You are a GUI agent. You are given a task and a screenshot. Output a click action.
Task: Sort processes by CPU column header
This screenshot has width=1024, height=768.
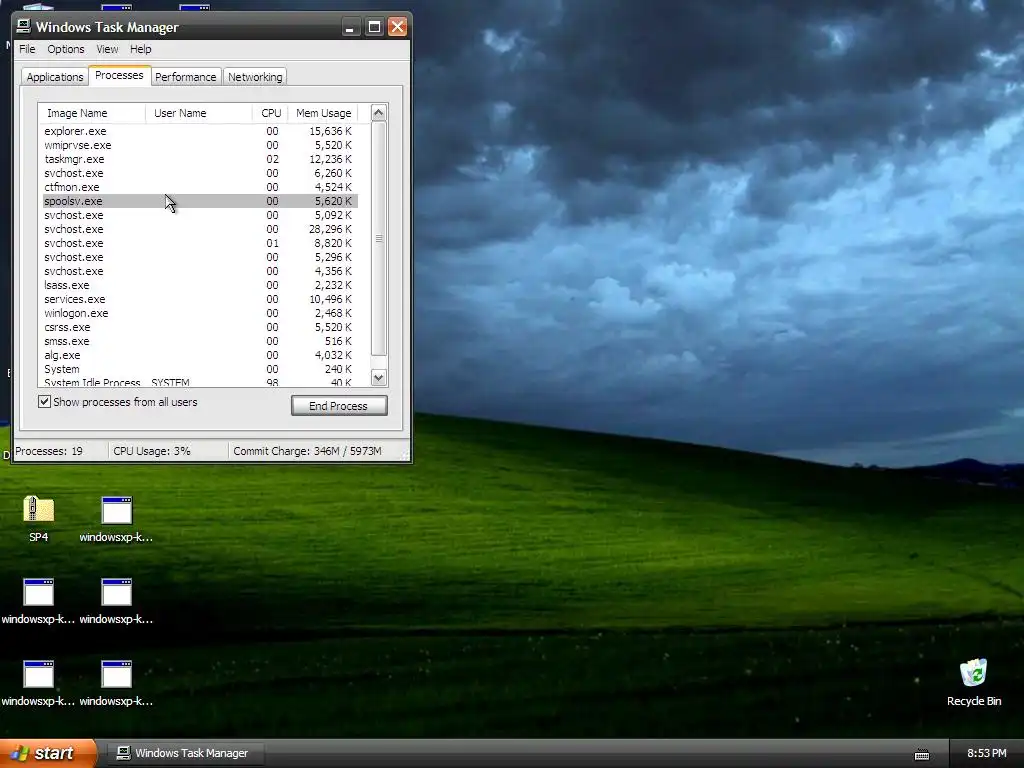(270, 113)
